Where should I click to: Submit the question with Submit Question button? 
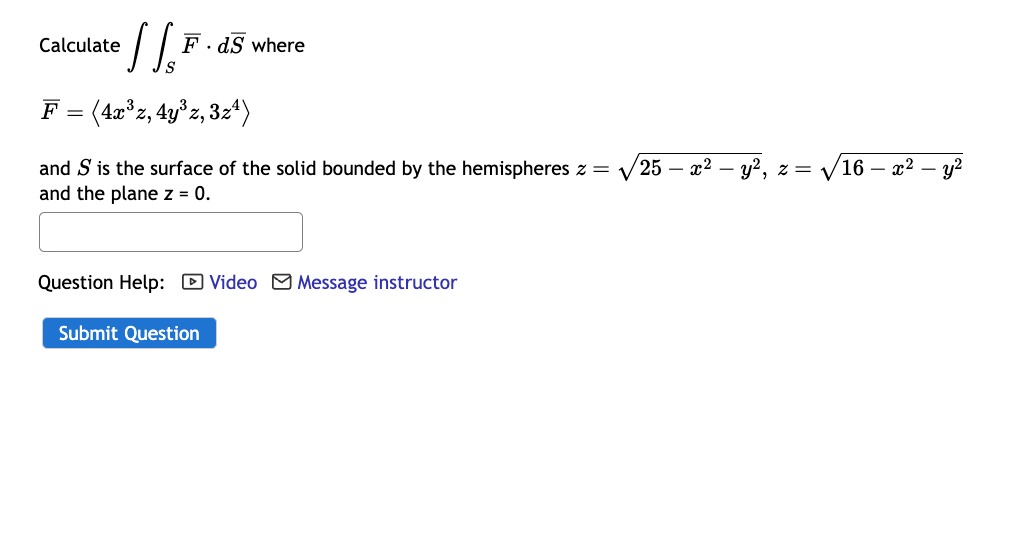coord(129,333)
